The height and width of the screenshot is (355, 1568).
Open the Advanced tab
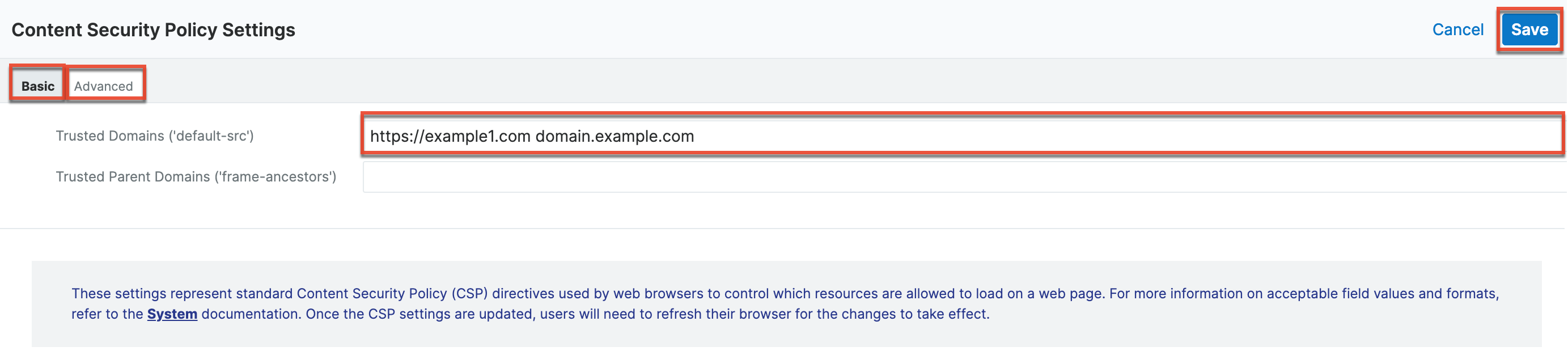click(x=104, y=86)
